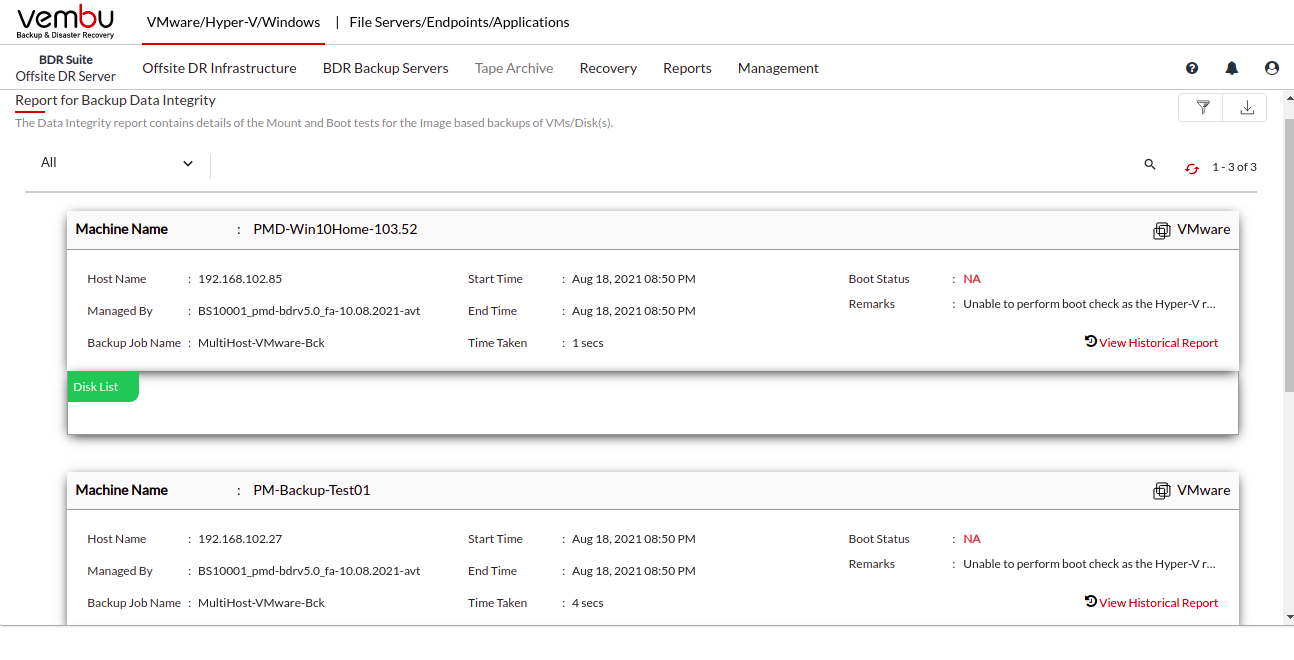Select machine name PMD-Win10Home-103.52
1294x660 pixels.
click(335, 229)
